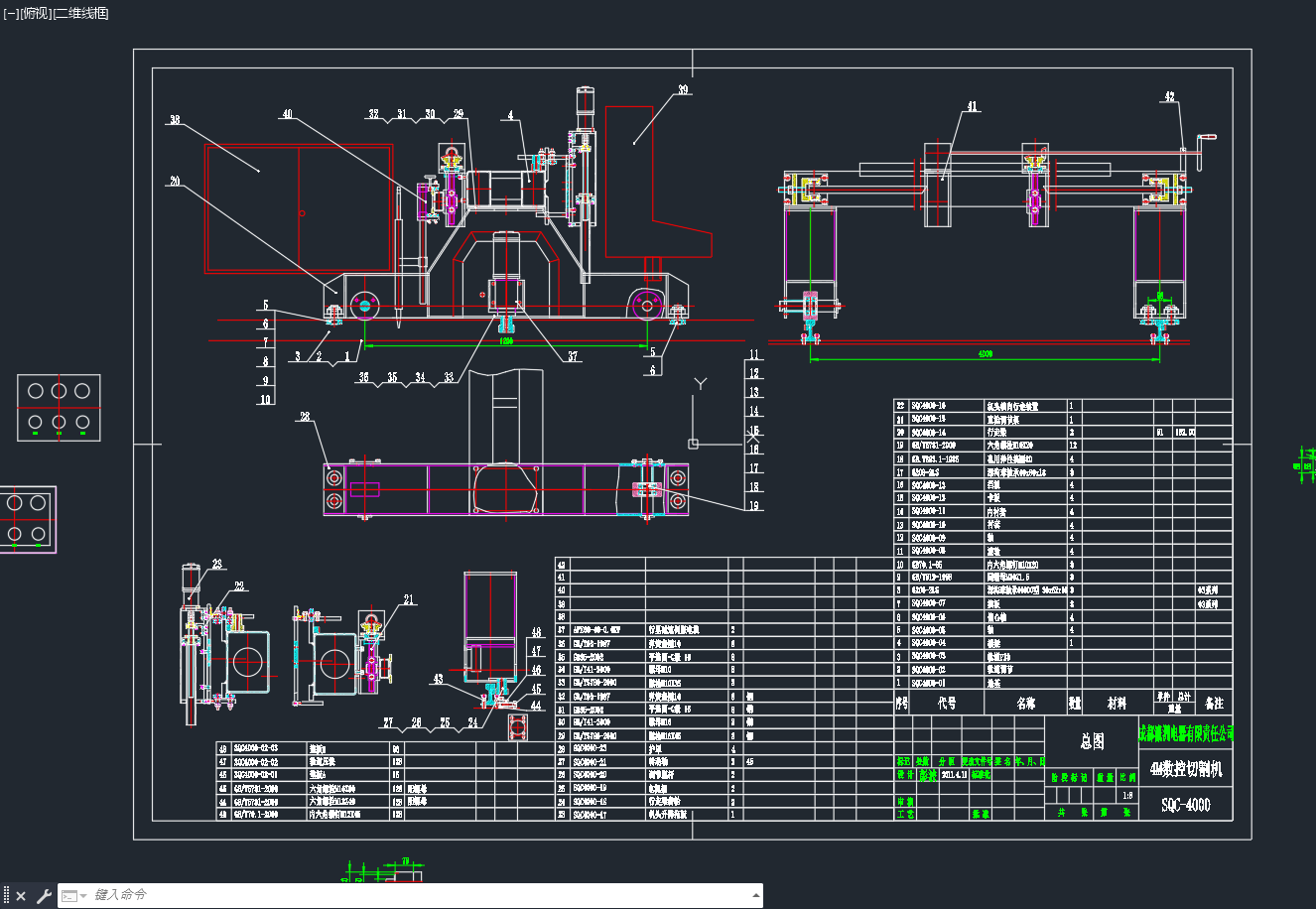Select balloon number 42
Screen dimensions: 1316x909
coord(1170,96)
